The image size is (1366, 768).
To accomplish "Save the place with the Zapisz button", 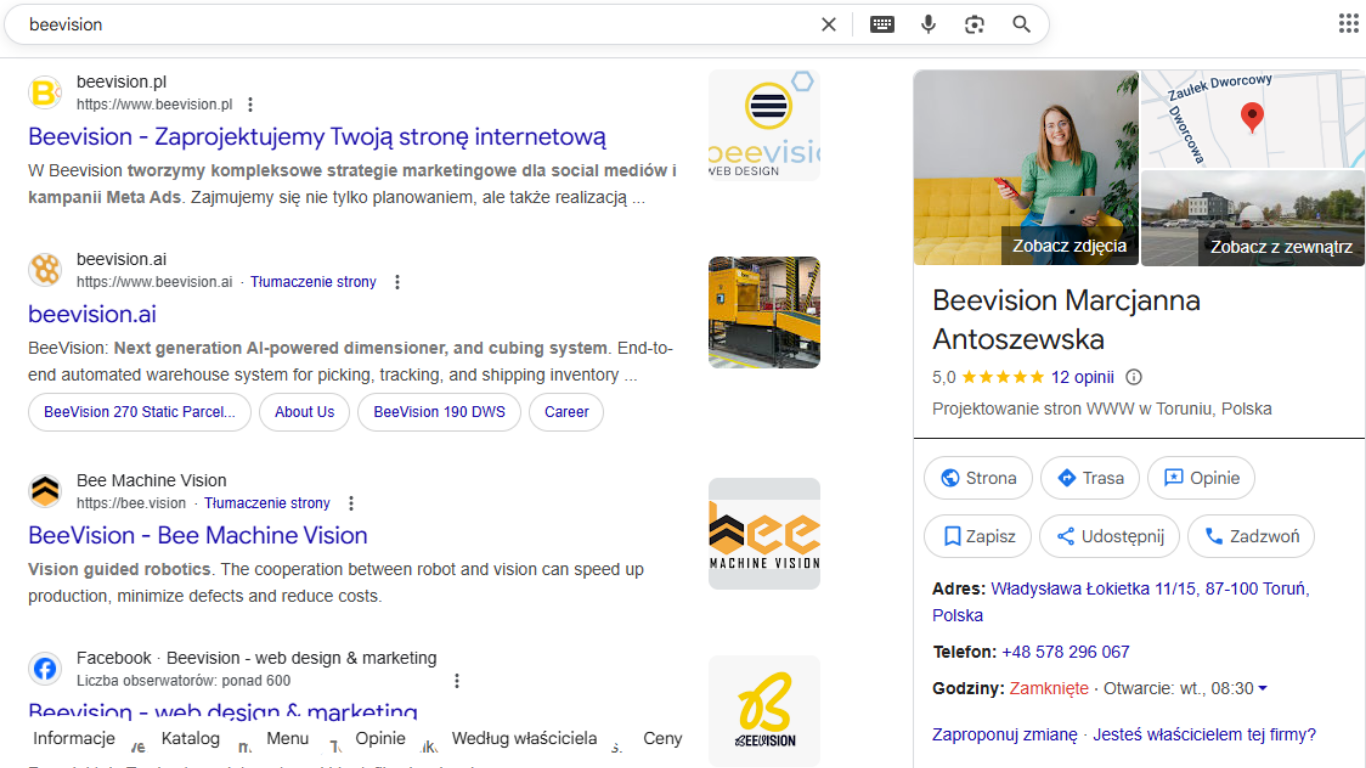I will [x=978, y=536].
